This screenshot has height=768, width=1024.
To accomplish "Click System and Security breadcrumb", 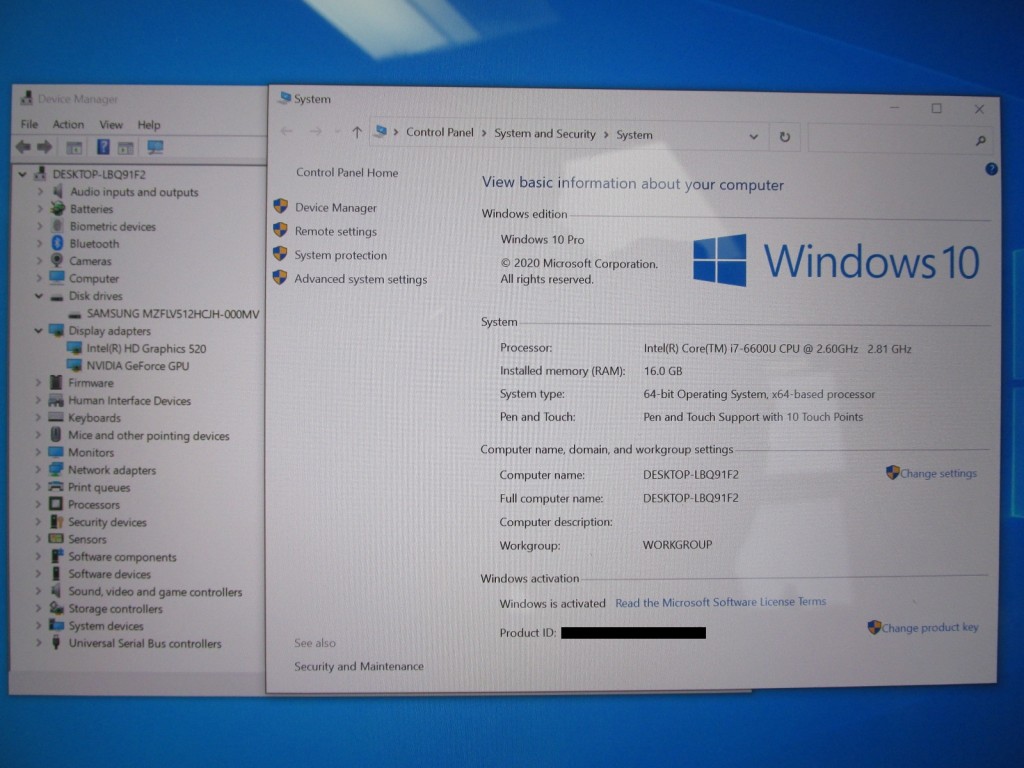I will [545, 133].
